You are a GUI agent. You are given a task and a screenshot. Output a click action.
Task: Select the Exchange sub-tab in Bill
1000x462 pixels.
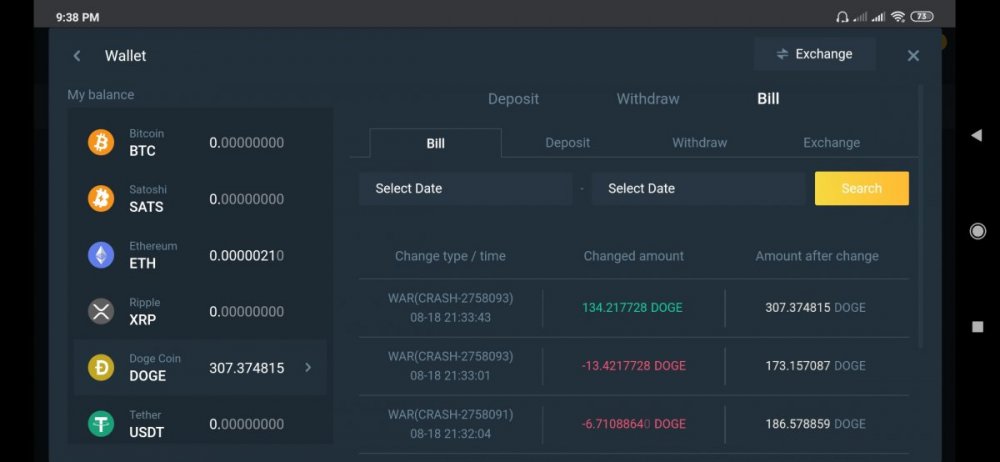(x=831, y=143)
